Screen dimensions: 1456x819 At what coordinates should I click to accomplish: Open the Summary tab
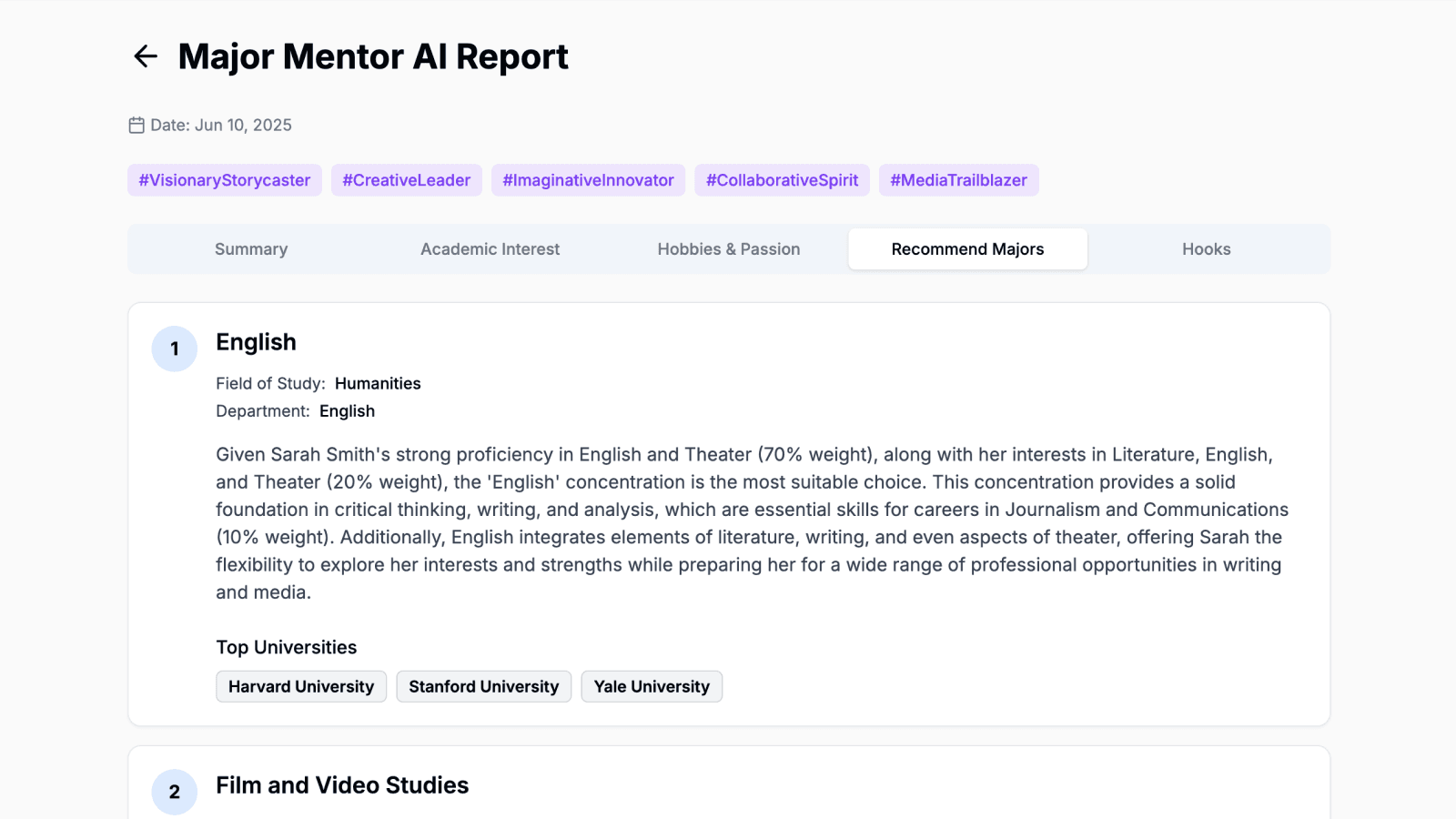pos(251,249)
